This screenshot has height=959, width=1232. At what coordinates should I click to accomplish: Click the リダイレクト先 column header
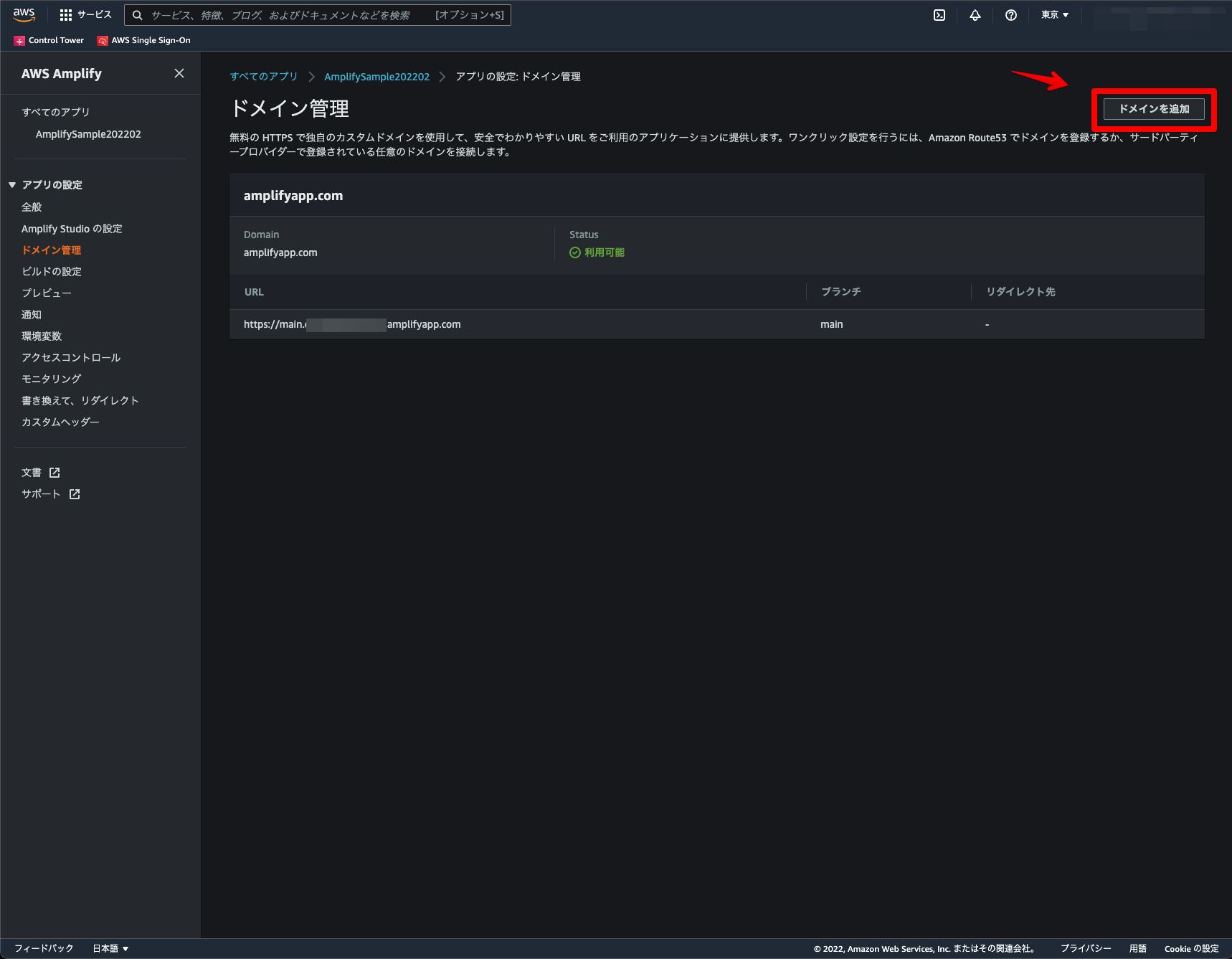coord(1020,292)
